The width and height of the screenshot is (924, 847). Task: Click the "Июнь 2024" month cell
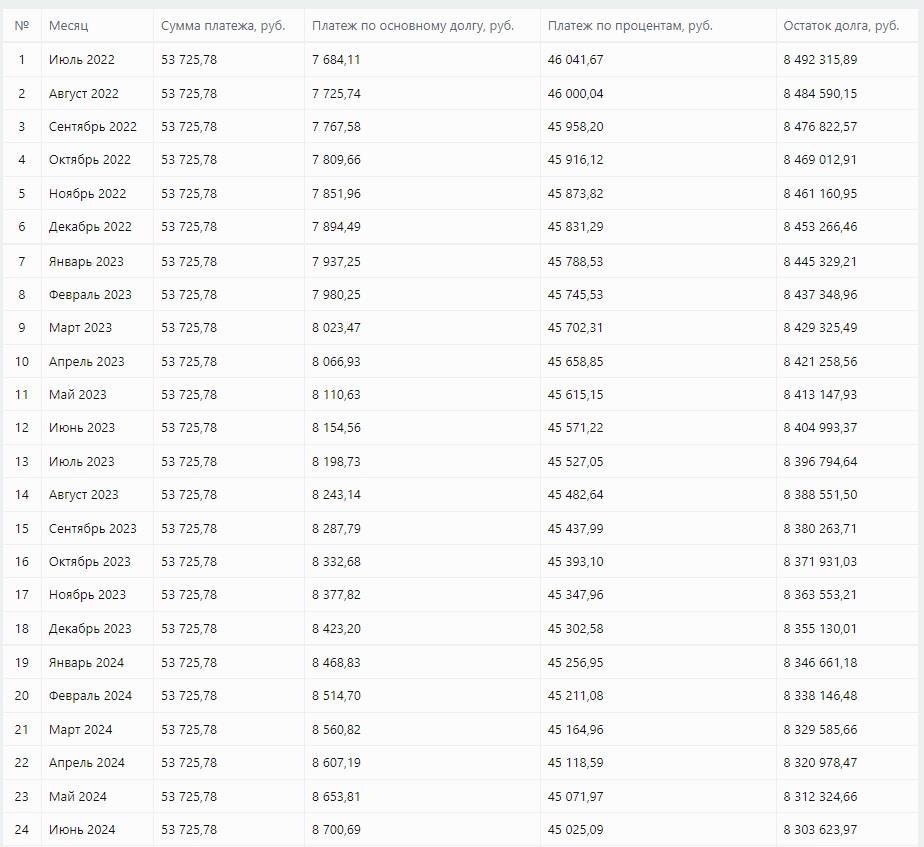point(82,830)
